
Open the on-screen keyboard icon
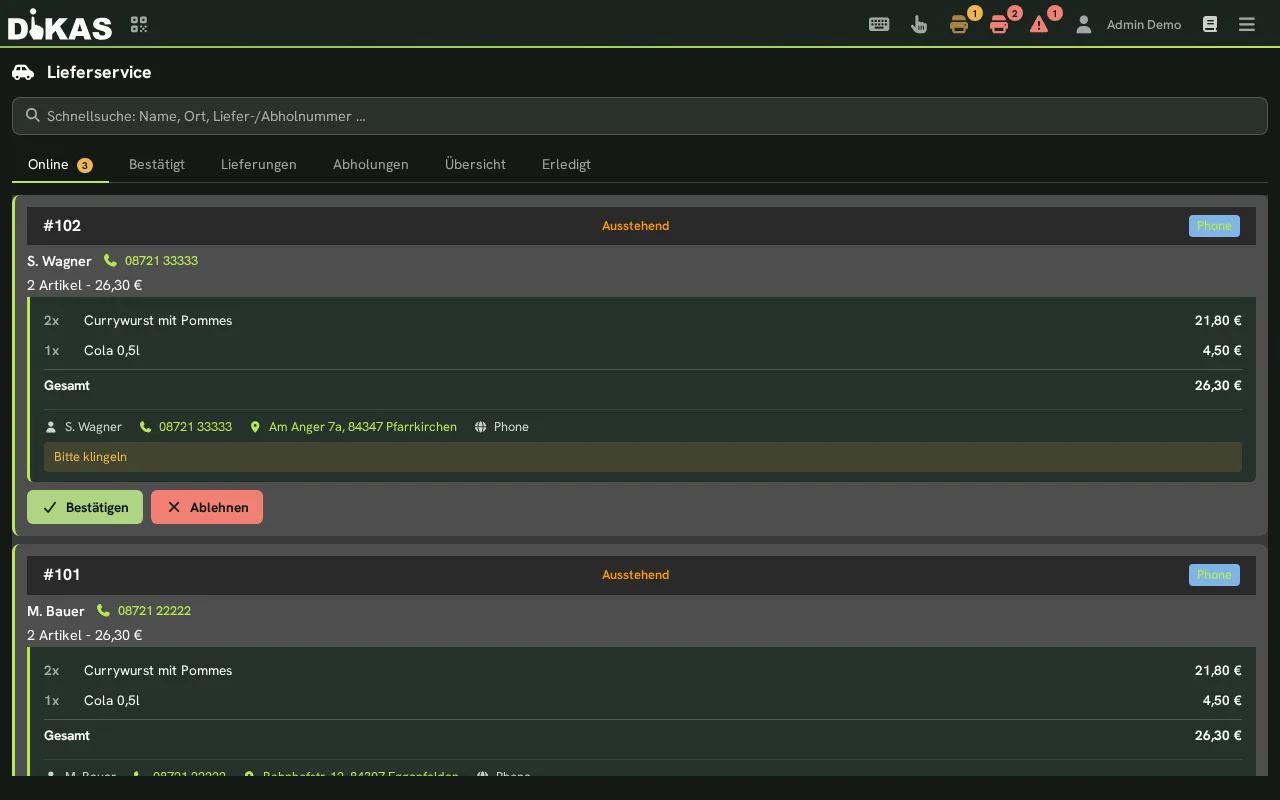tap(879, 24)
